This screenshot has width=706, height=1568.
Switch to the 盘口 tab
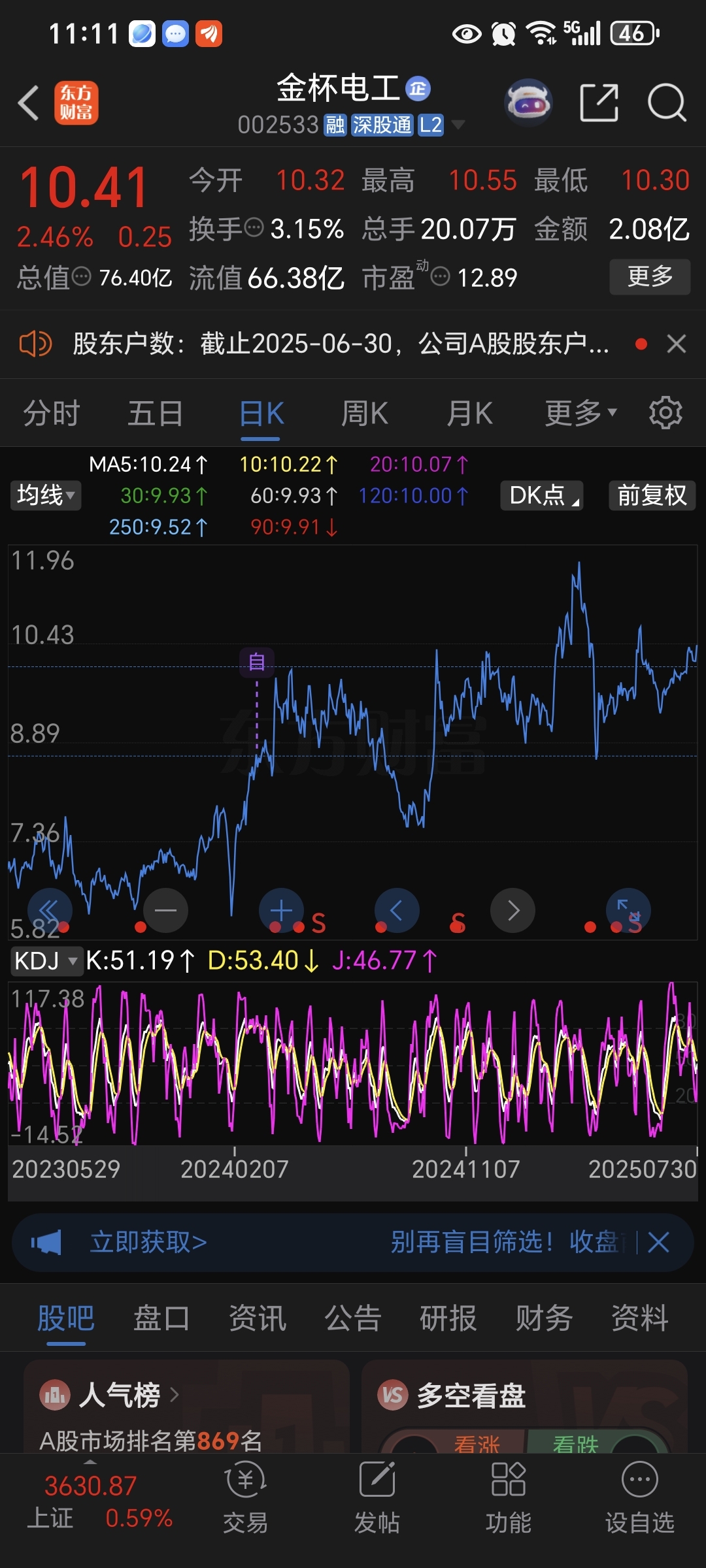[161, 1318]
